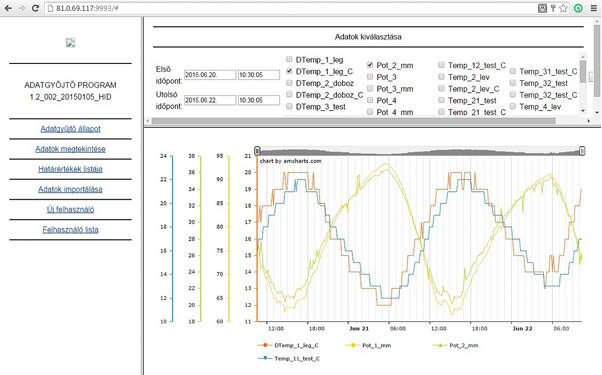The image size is (602, 375).
Task: Go to Felhasználó lista page
Action: coord(70,230)
